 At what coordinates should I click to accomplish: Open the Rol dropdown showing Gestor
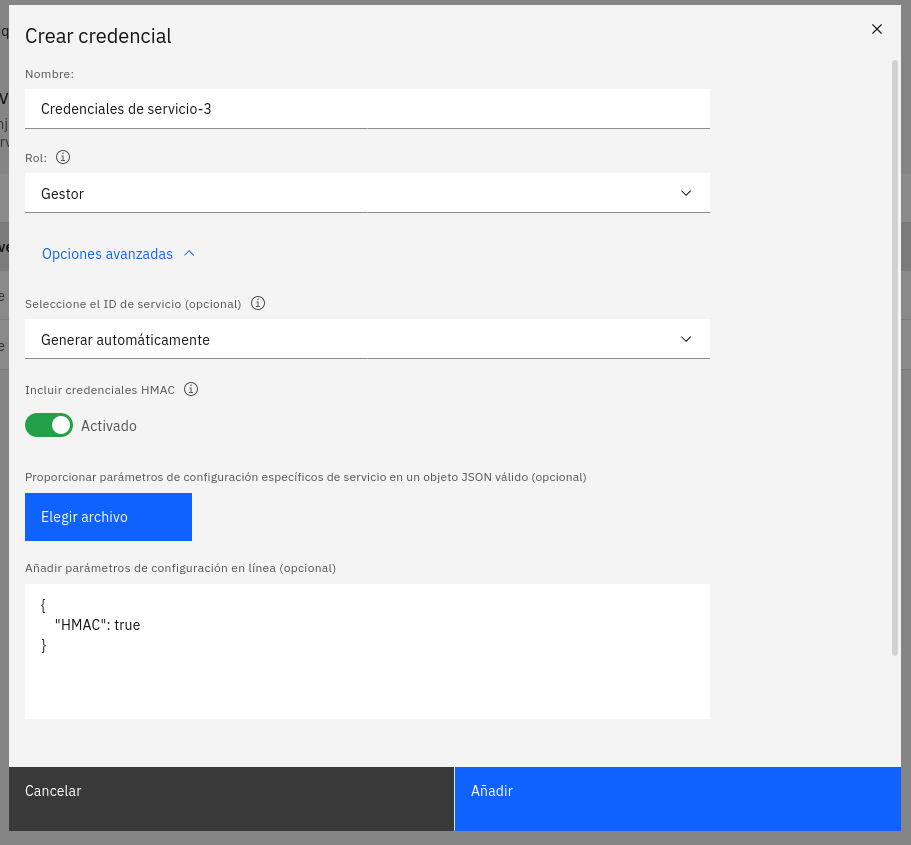[367, 193]
